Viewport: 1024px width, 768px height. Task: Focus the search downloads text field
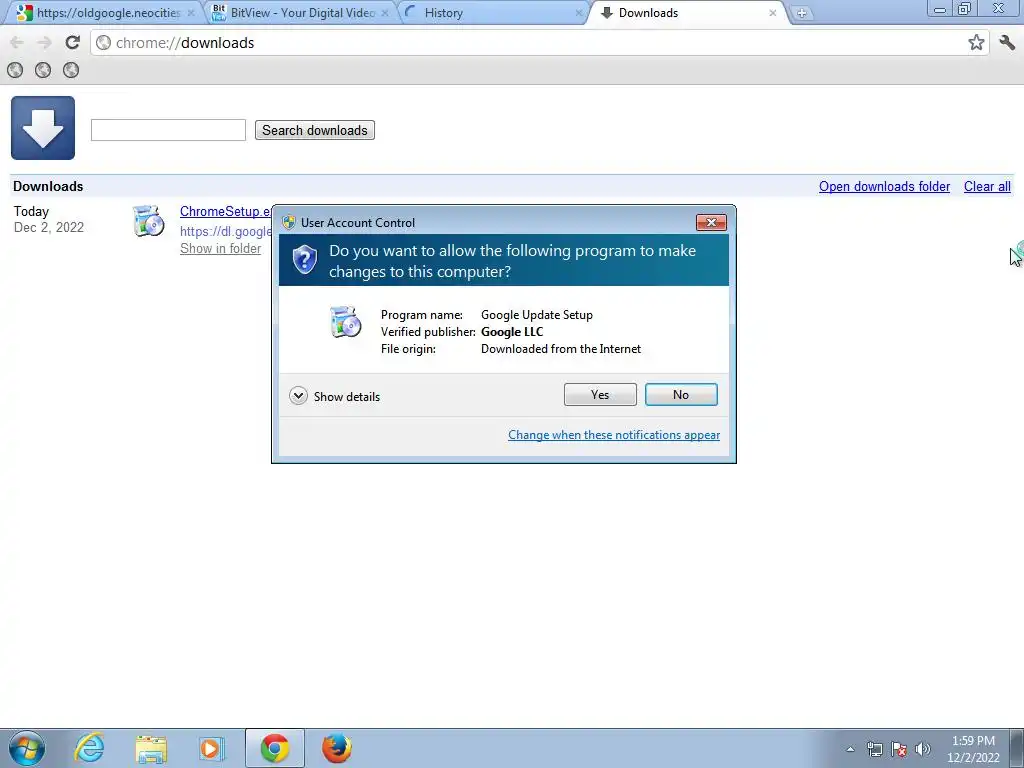pos(168,130)
